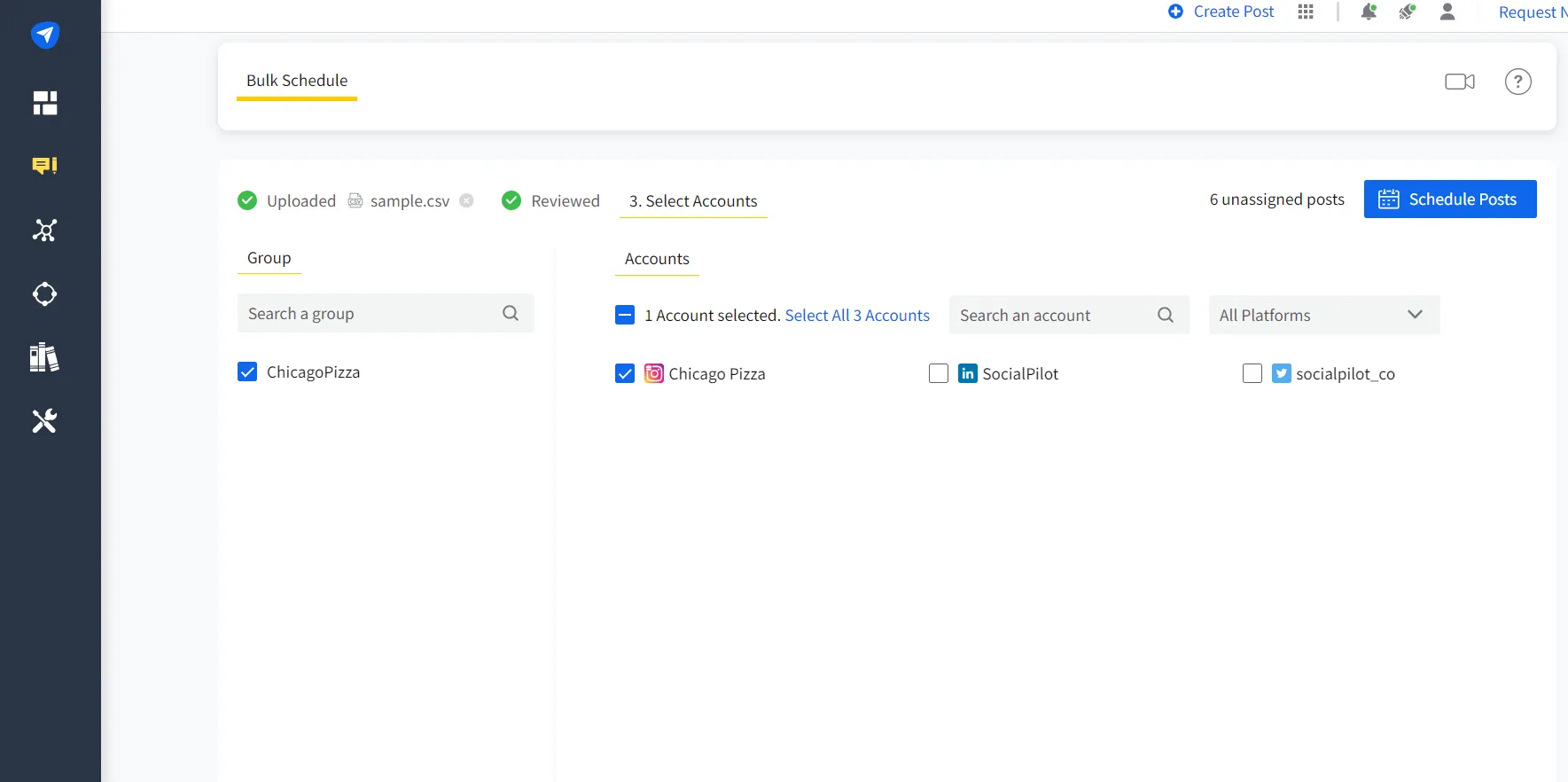
Task: Open the tools wrench icon in sidebar
Action: [x=44, y=420]
